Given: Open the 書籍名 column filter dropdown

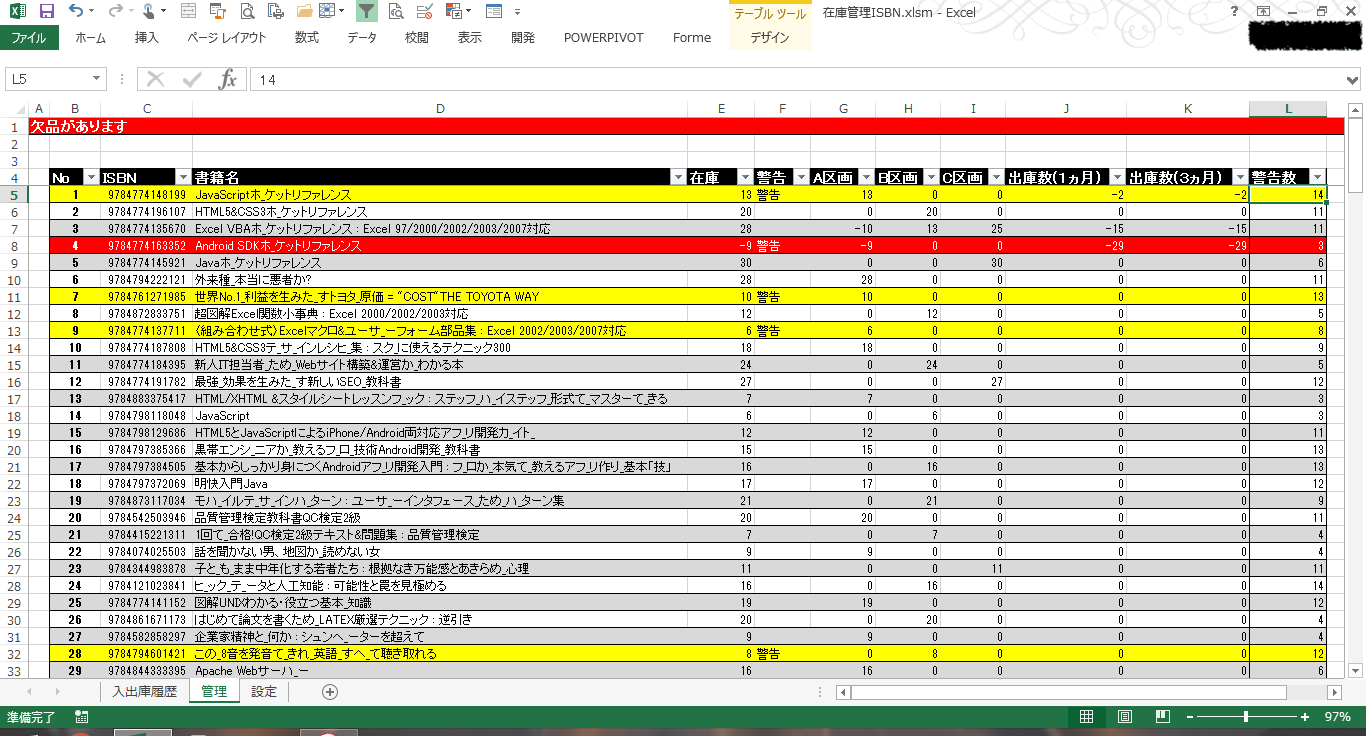Looking at the screenshot, I should [676, 177].
